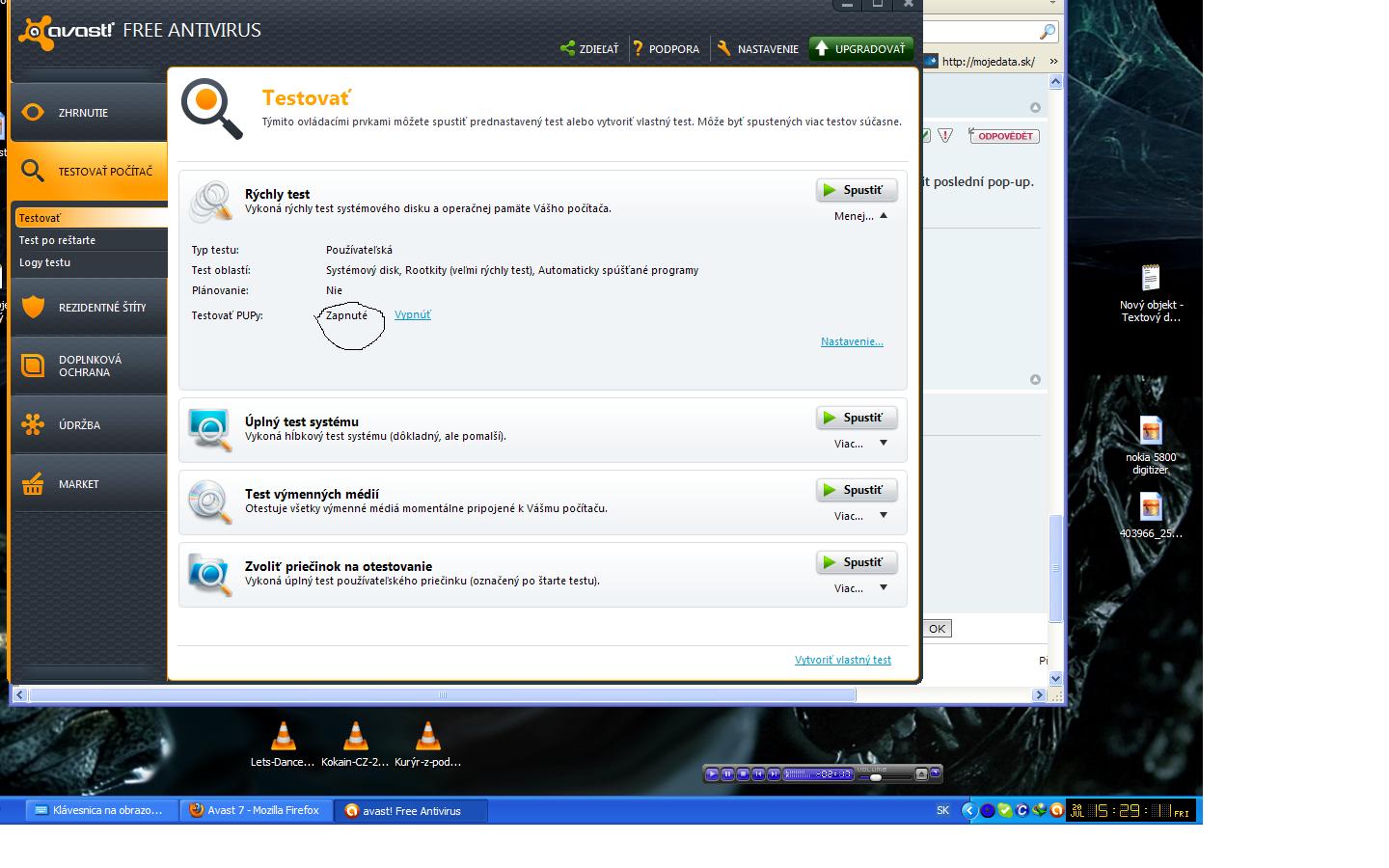1389x868 pixels.
Task: Click play on the mini media player
Action: 712,773
